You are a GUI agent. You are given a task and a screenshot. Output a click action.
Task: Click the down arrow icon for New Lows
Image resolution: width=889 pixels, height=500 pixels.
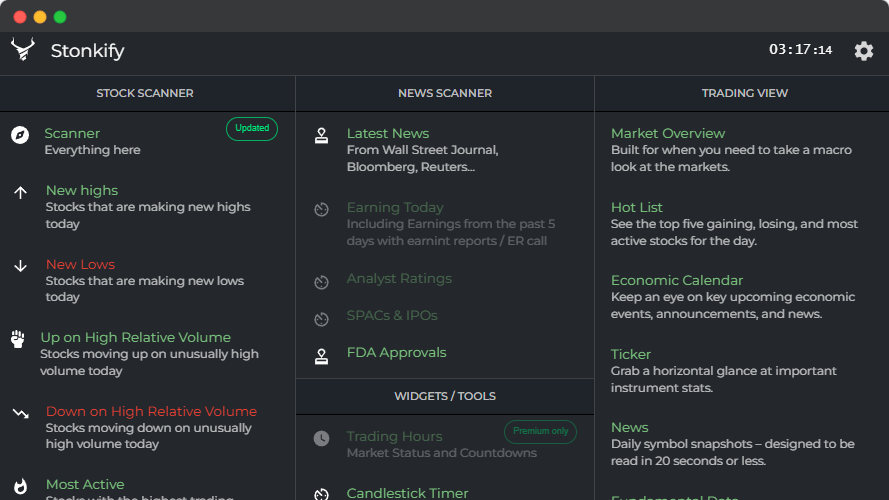[x=20, y=266]
